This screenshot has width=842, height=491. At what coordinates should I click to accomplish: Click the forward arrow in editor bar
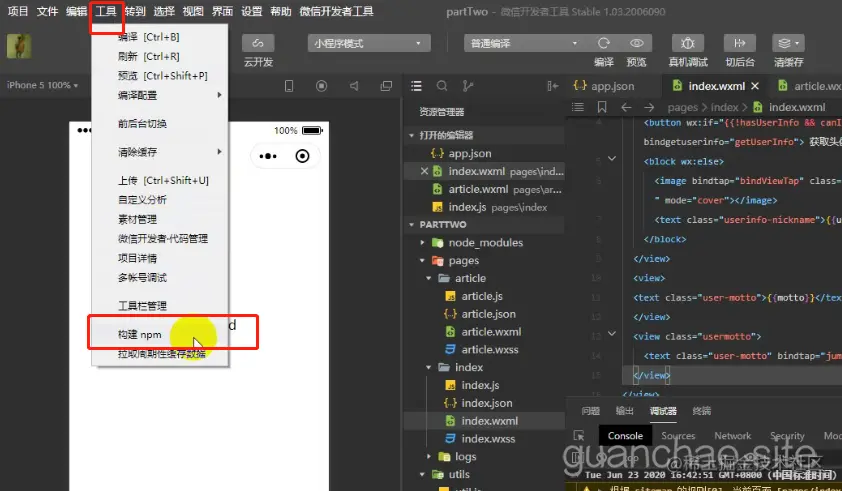649,107
